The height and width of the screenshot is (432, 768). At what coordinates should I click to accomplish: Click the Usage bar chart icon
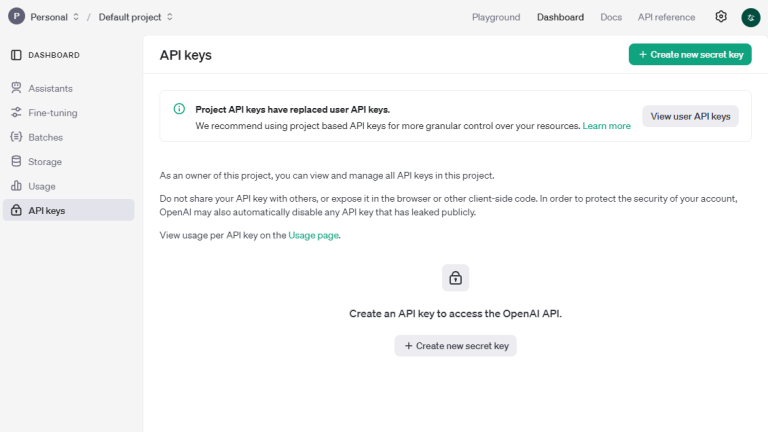(x=16, y=186)
